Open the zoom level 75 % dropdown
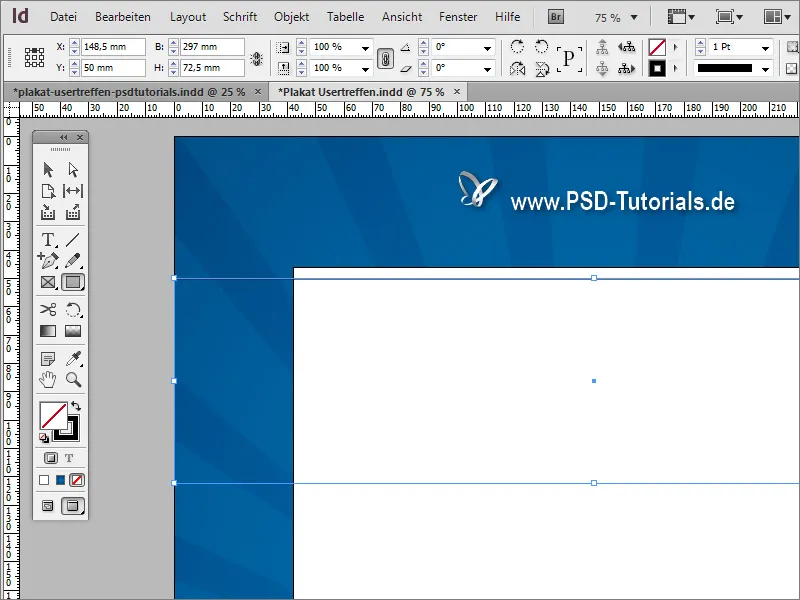 pyautogui.click(x=634, y=17)
